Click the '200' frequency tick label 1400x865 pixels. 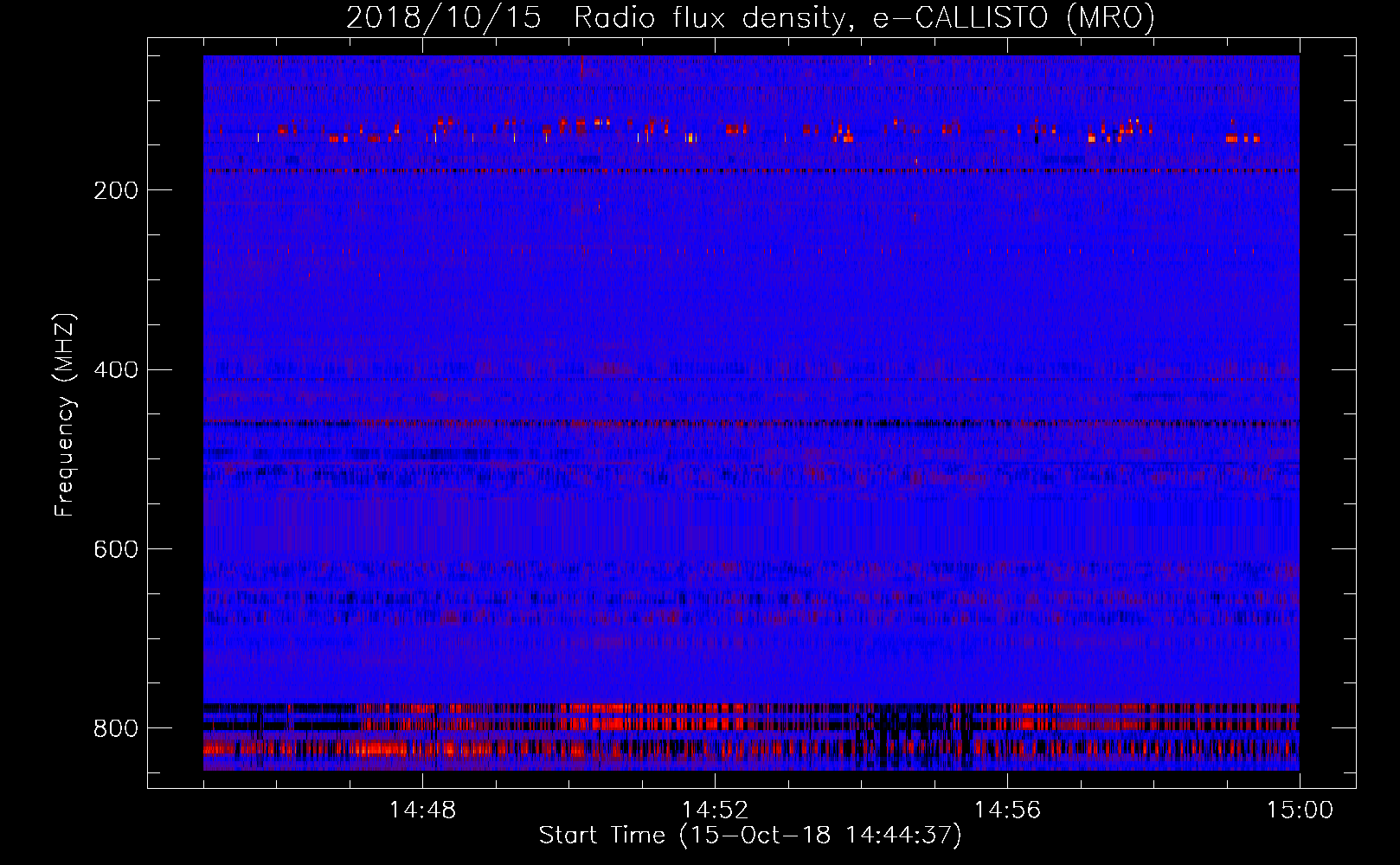(115, 190)
